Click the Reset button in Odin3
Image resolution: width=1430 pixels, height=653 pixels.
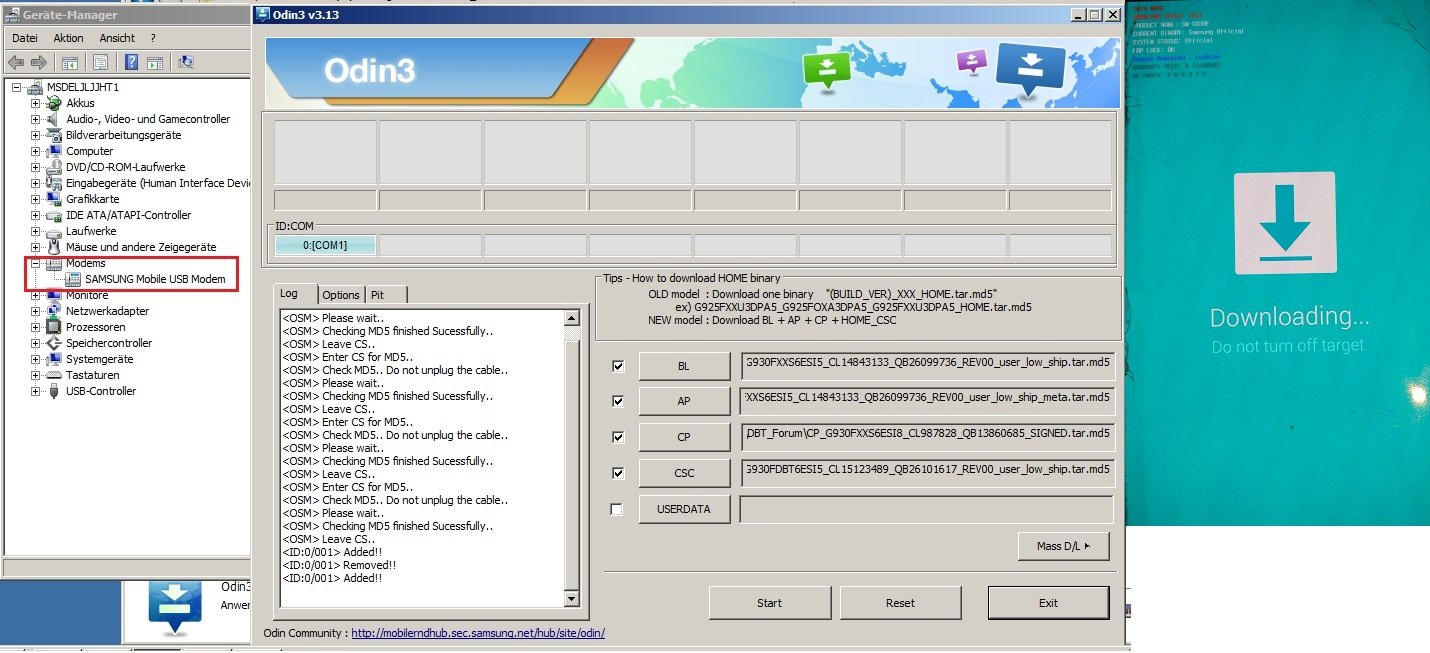coord(900,603)
